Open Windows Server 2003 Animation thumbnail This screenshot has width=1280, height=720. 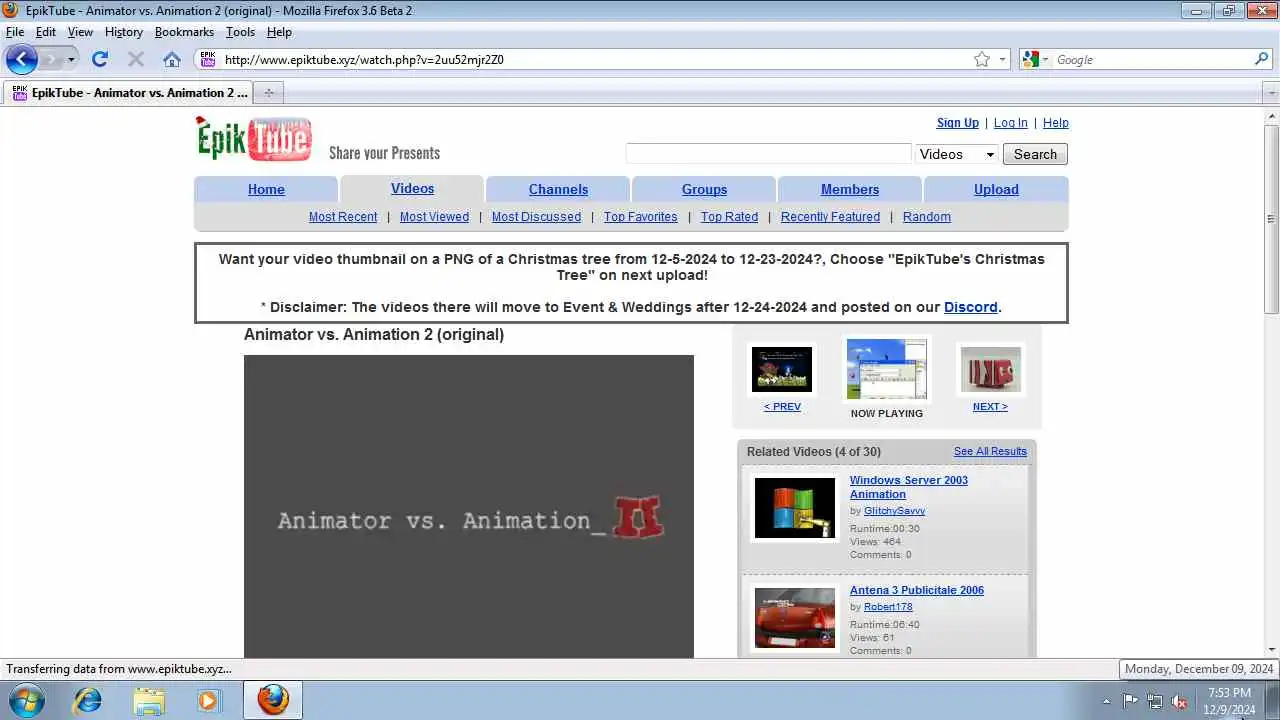(794, 508)
